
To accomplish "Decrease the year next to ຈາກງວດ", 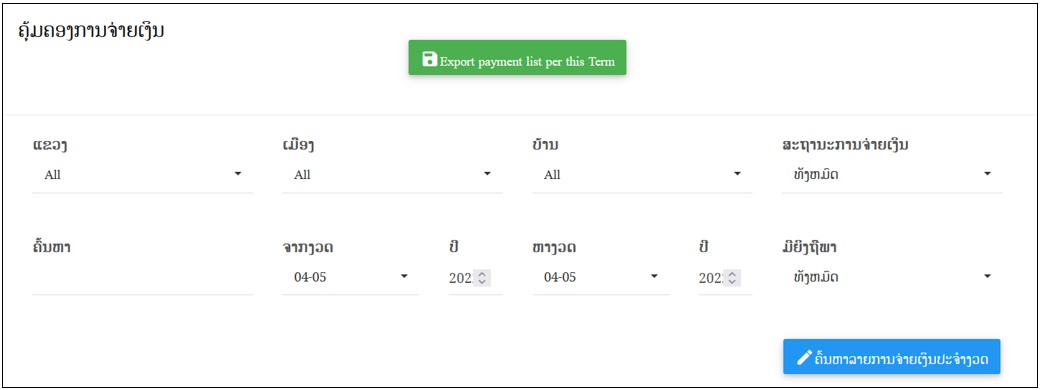I will point(483,282).
